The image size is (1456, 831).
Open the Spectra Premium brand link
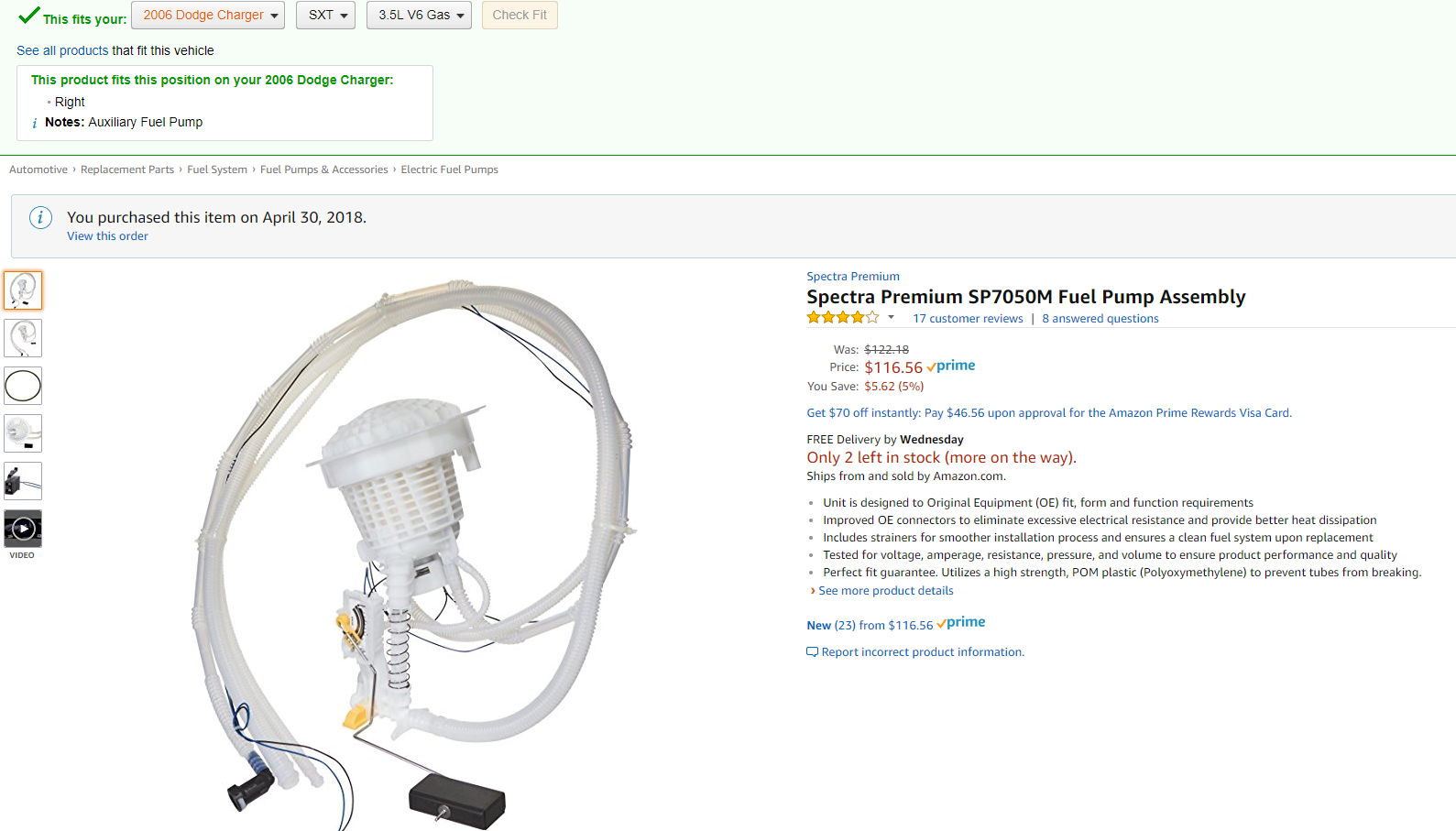click(x=852, y=277)
